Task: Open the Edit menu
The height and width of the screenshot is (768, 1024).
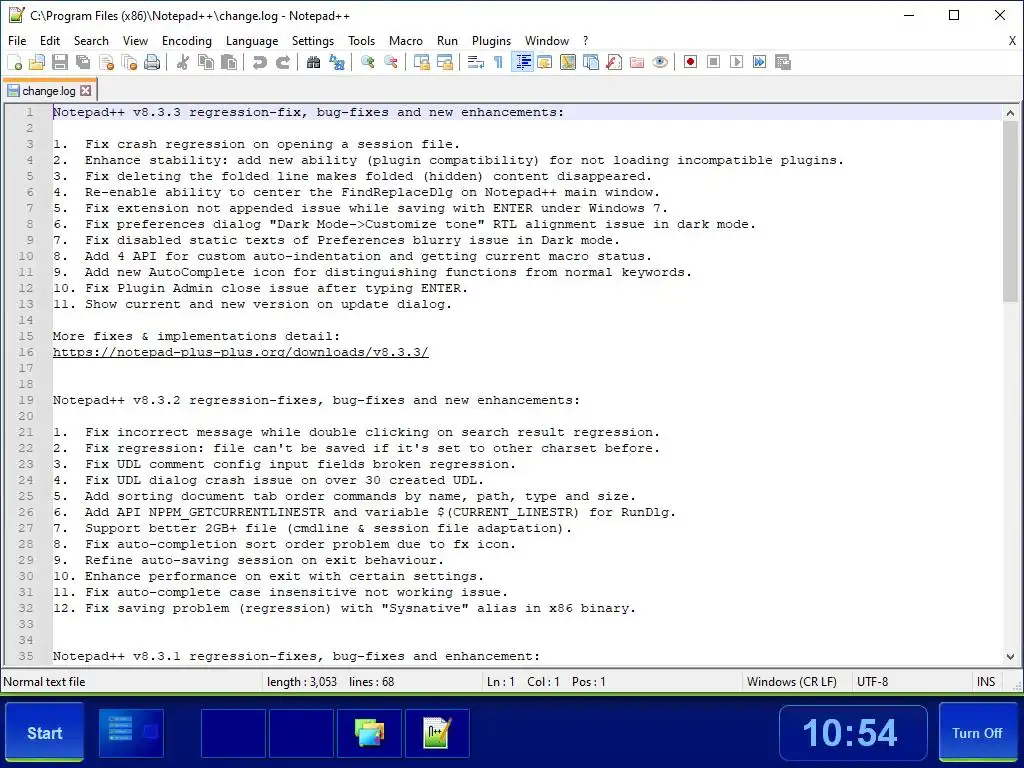Action: tap(50, 40)
